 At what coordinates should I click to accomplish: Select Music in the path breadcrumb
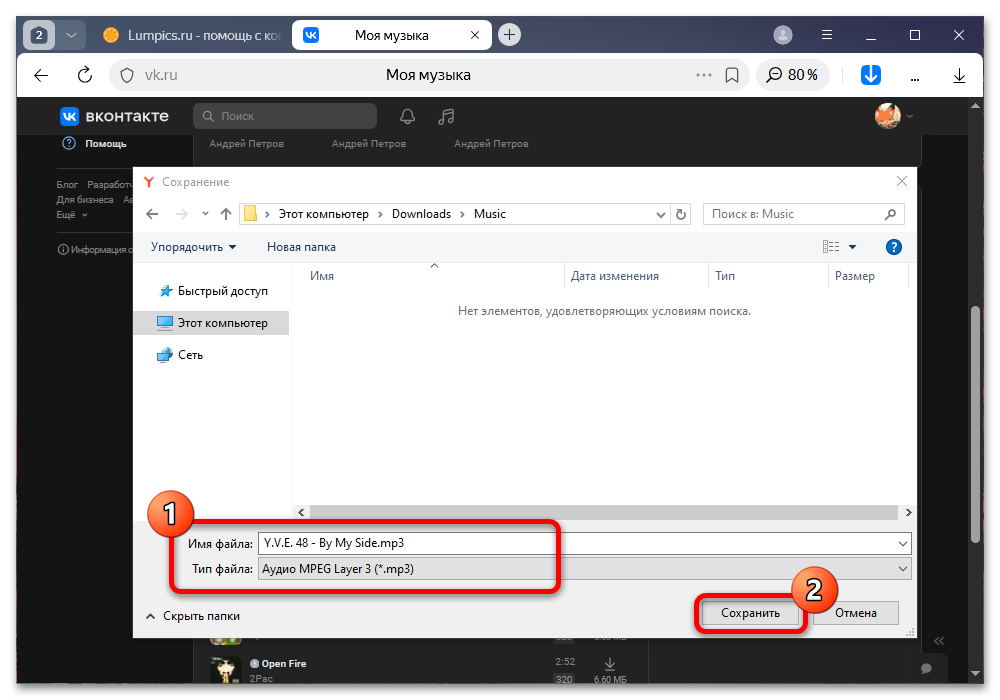click(x=489, y=214)
